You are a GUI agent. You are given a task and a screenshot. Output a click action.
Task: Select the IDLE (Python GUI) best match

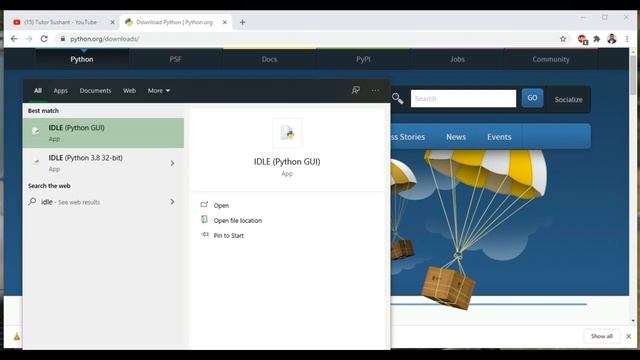tap(103, 133)
